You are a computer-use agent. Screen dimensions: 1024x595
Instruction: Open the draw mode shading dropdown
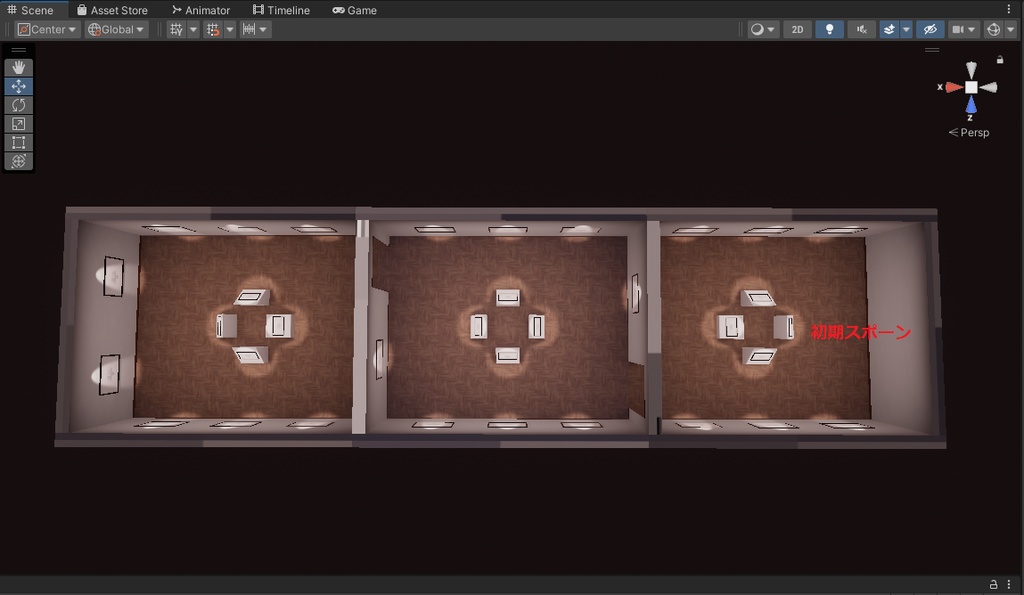763,29
